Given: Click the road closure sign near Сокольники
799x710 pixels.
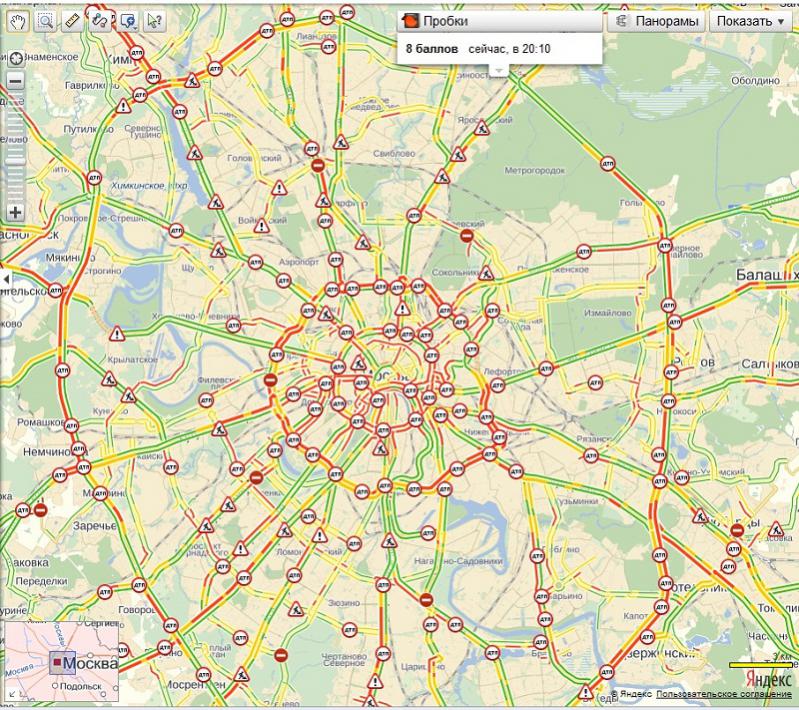Looking at the screenshot, I should tap(466, 236).
